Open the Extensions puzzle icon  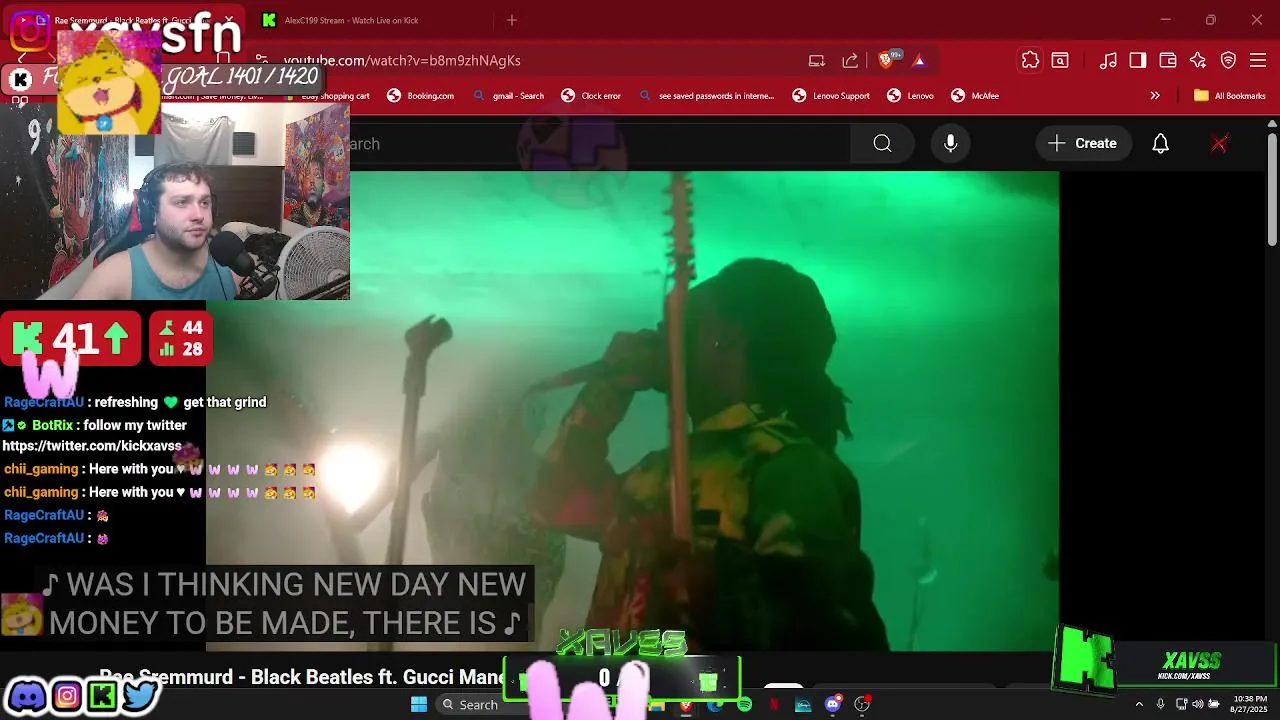[1030, 61]
